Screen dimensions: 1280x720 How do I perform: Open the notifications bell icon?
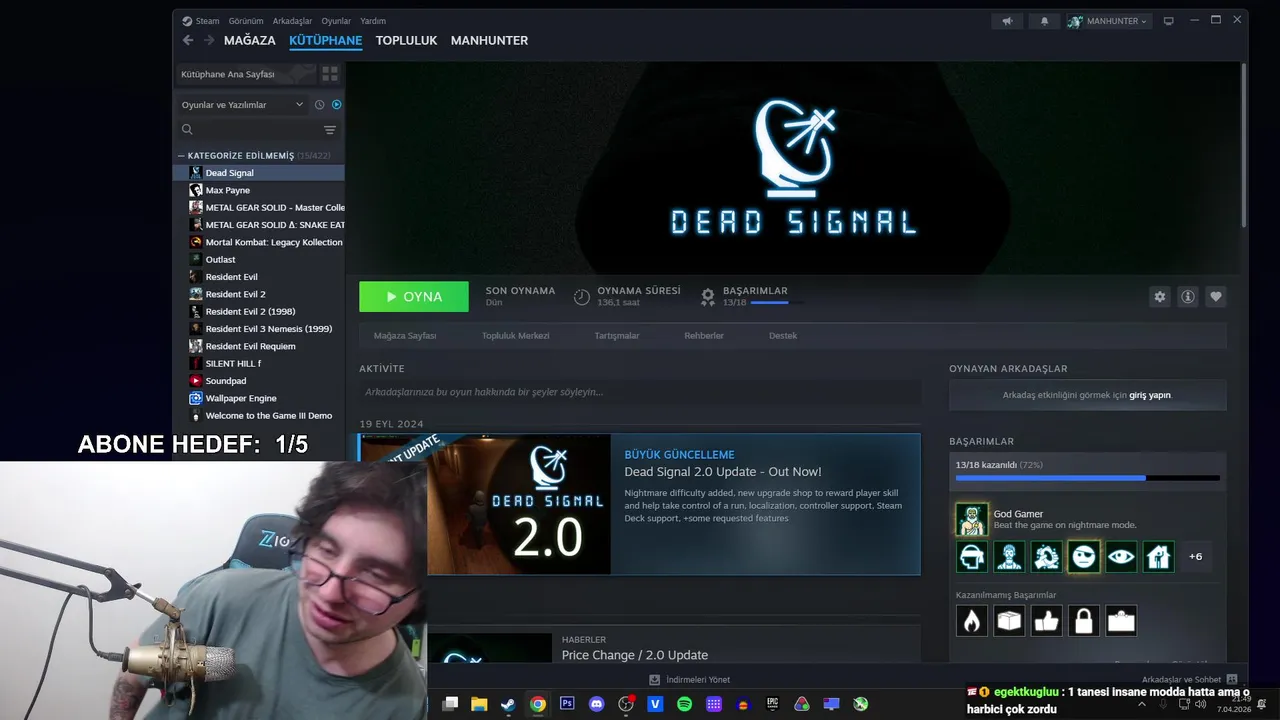1044,21
